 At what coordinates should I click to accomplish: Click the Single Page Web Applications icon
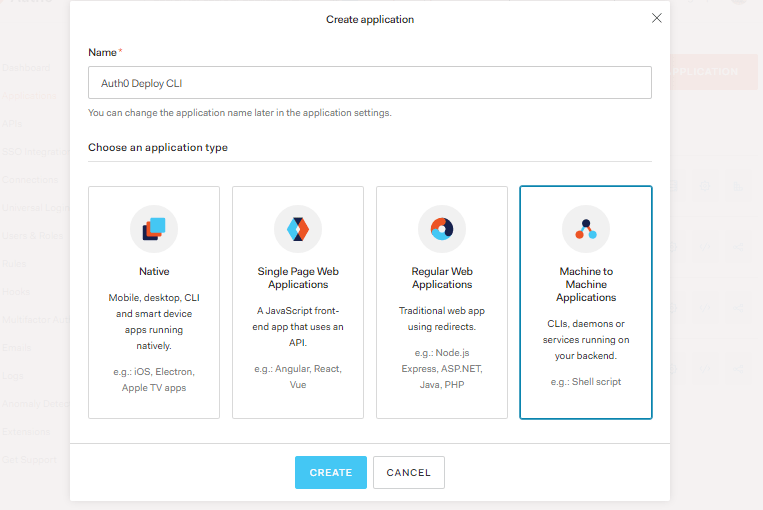tap(298, 229)
